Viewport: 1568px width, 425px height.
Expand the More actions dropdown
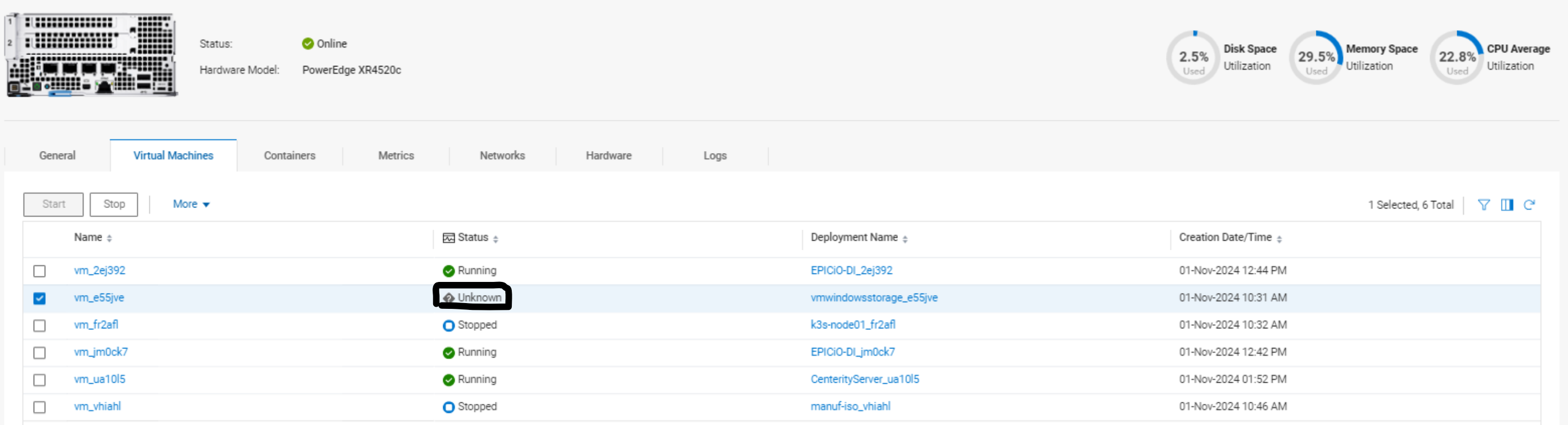(x=190, y=204)
